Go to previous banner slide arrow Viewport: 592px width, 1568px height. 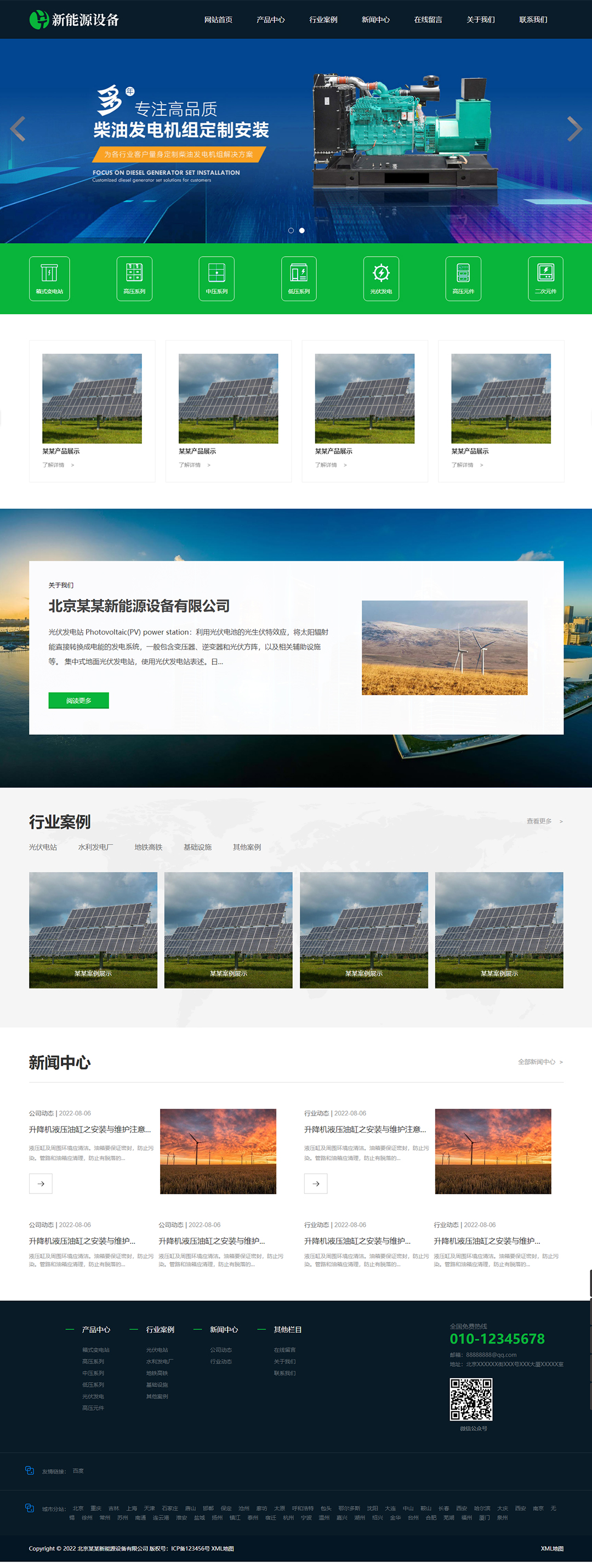[18, 128]
